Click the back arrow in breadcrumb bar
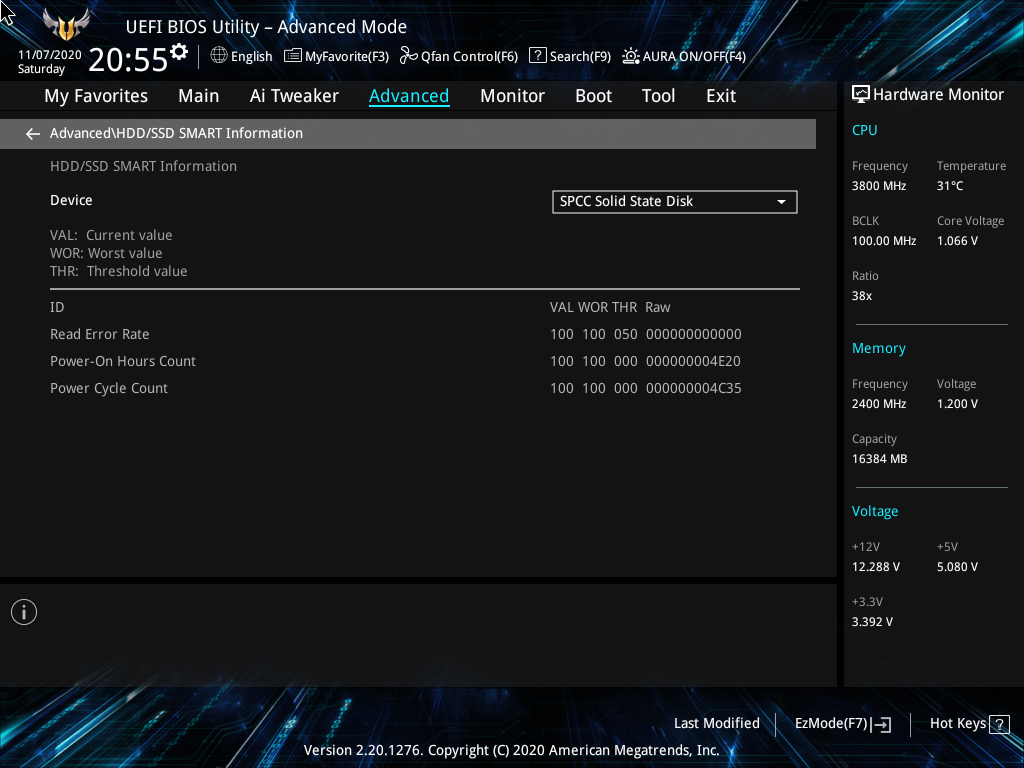The width and height of the screenshot is (1024, 768). click(33, 134)
